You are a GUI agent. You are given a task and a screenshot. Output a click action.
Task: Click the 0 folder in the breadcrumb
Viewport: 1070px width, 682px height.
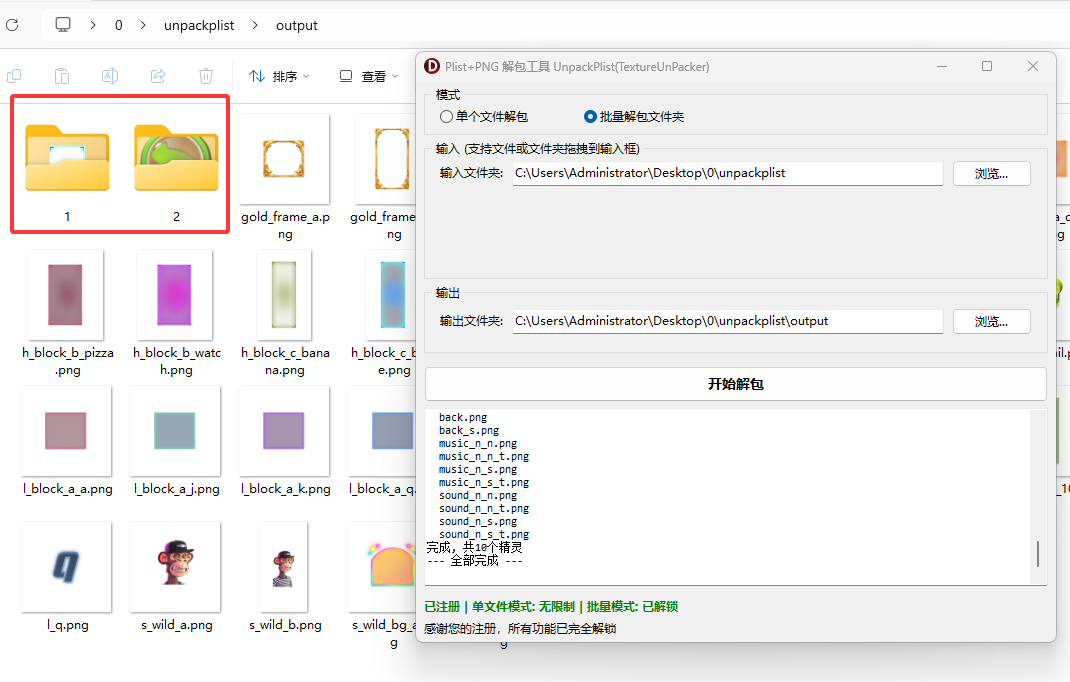pos(118,25)
